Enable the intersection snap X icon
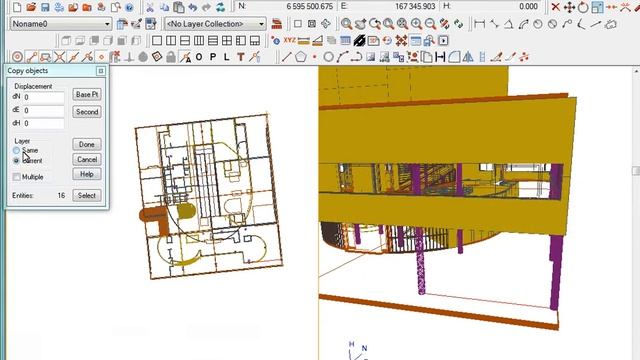The width and height of the screenshot is (640, 360). tap(60, 57)
